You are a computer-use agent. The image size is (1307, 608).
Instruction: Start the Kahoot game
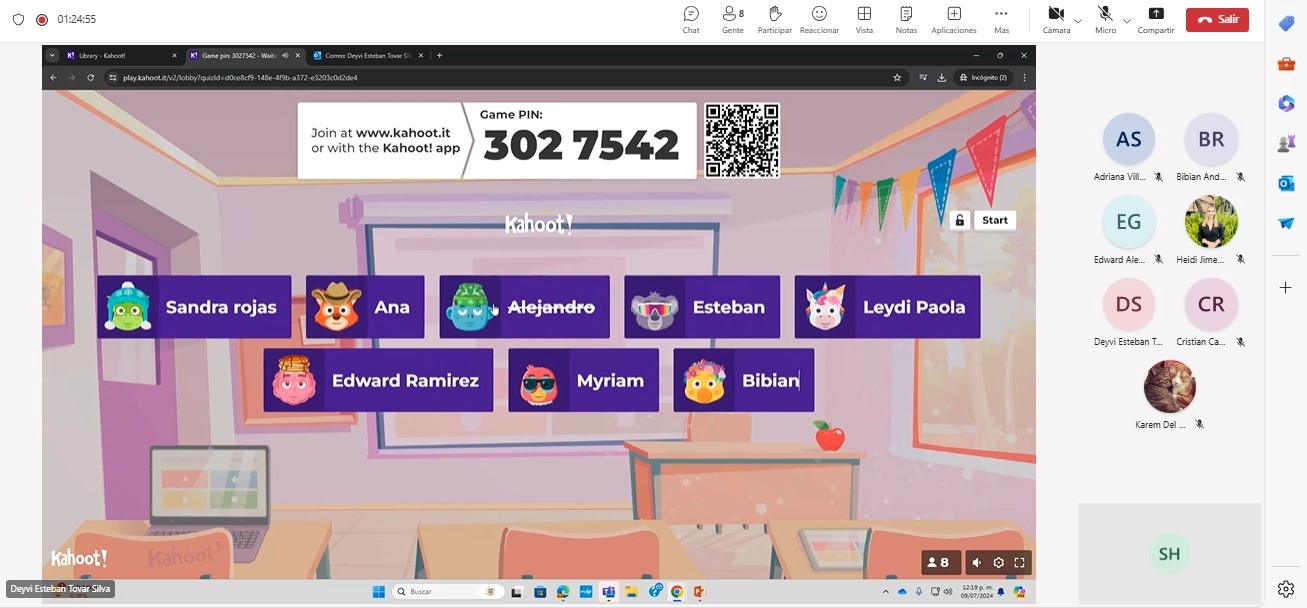tap(995, 220)
